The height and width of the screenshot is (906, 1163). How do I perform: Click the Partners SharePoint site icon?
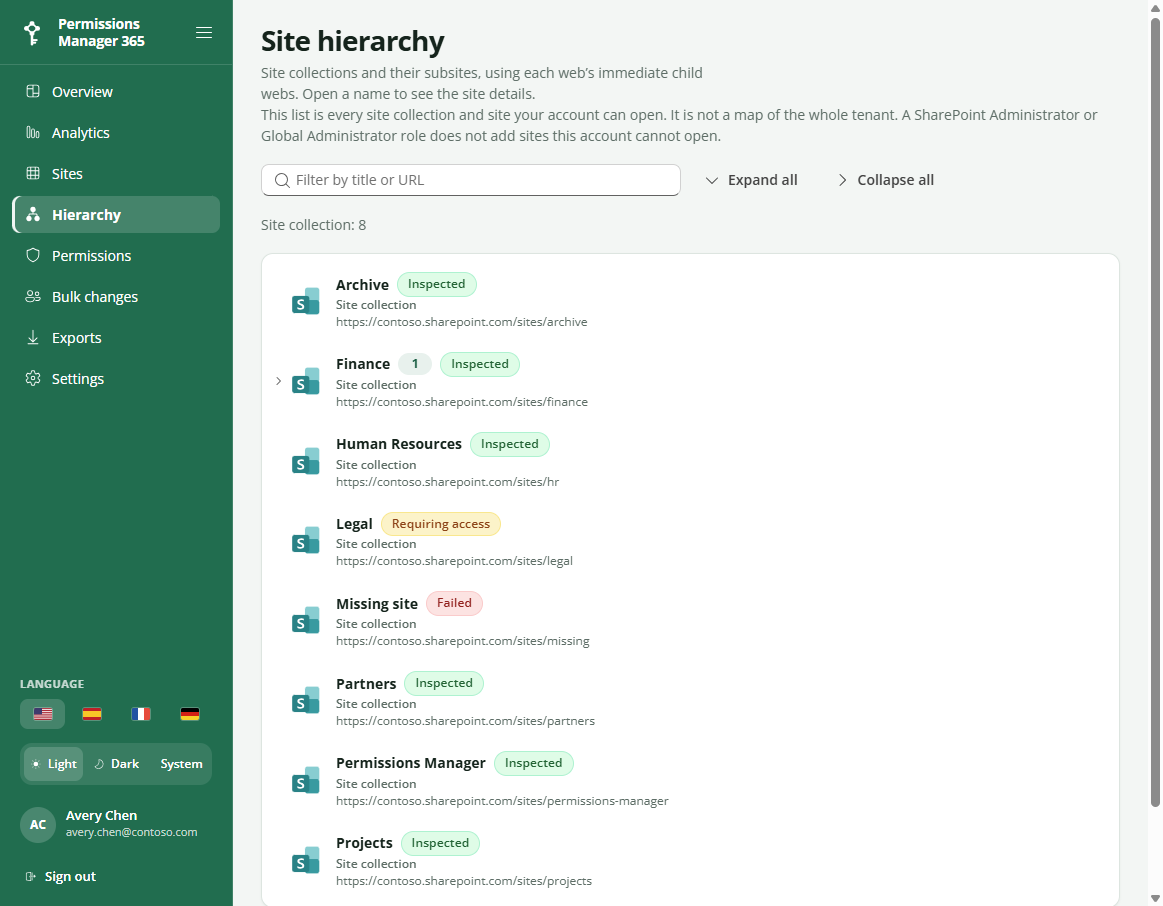(306, 701)
